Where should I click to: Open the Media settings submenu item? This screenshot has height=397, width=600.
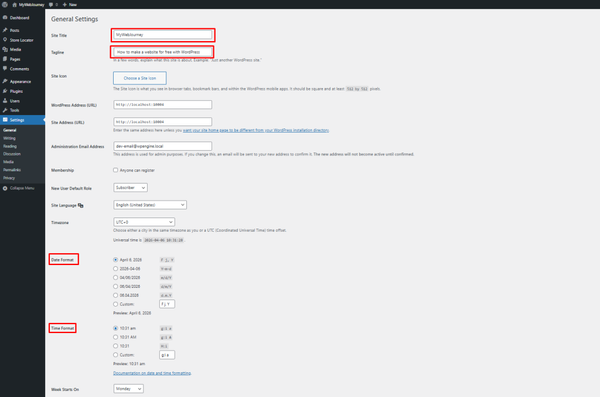coord(8,162)
